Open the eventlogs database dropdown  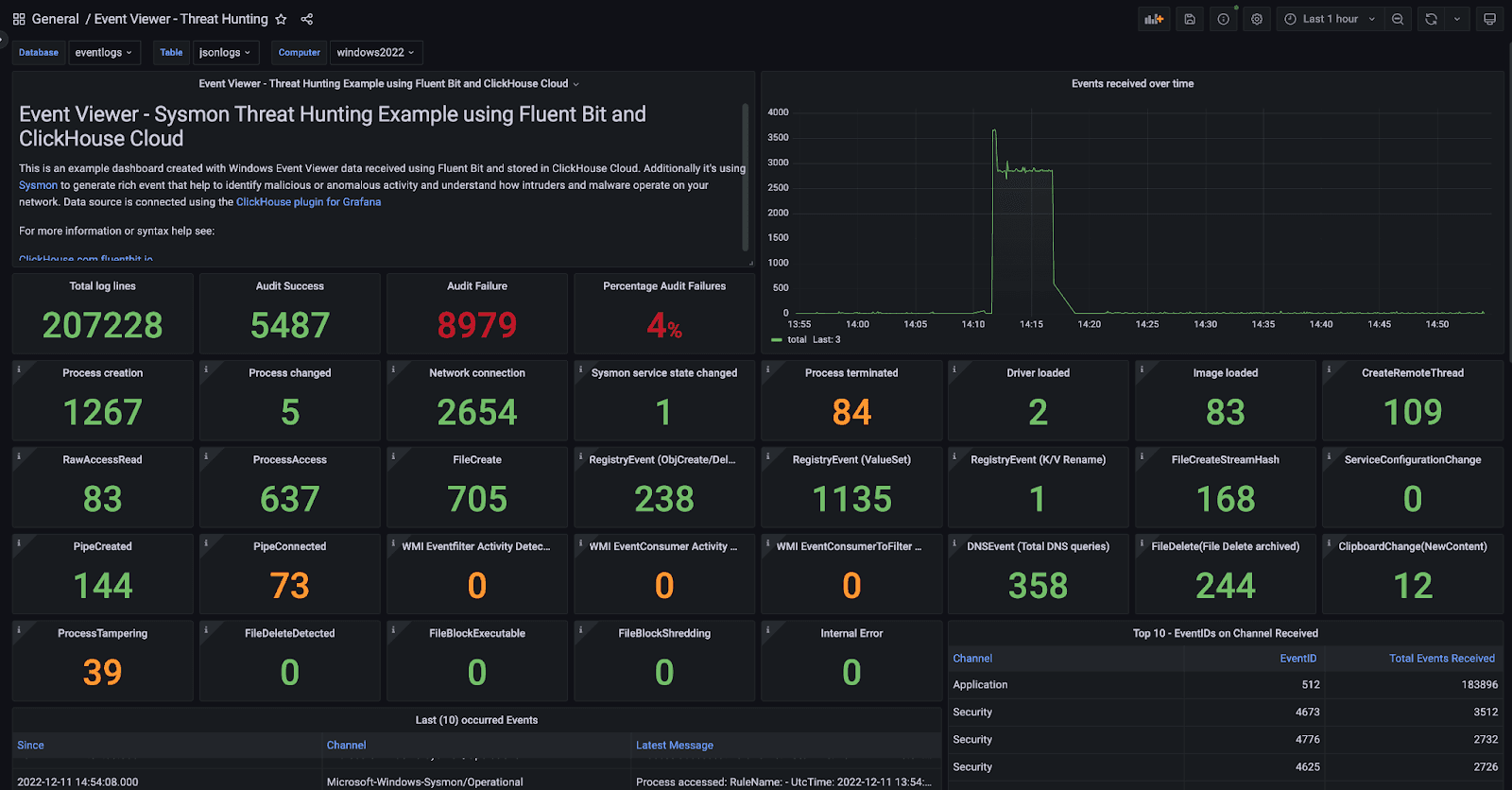pos(103,53)
